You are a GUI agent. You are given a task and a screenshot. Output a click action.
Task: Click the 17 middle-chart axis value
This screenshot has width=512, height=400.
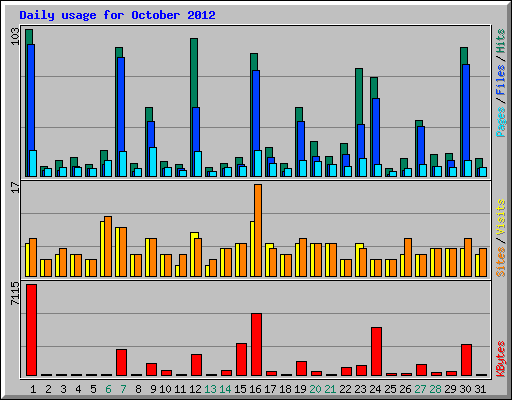coord(15,188)
